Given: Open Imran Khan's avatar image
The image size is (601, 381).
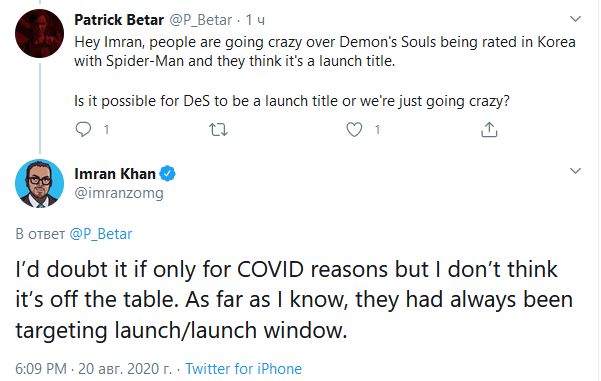Looking at the screenshot, I should (39, 184).
